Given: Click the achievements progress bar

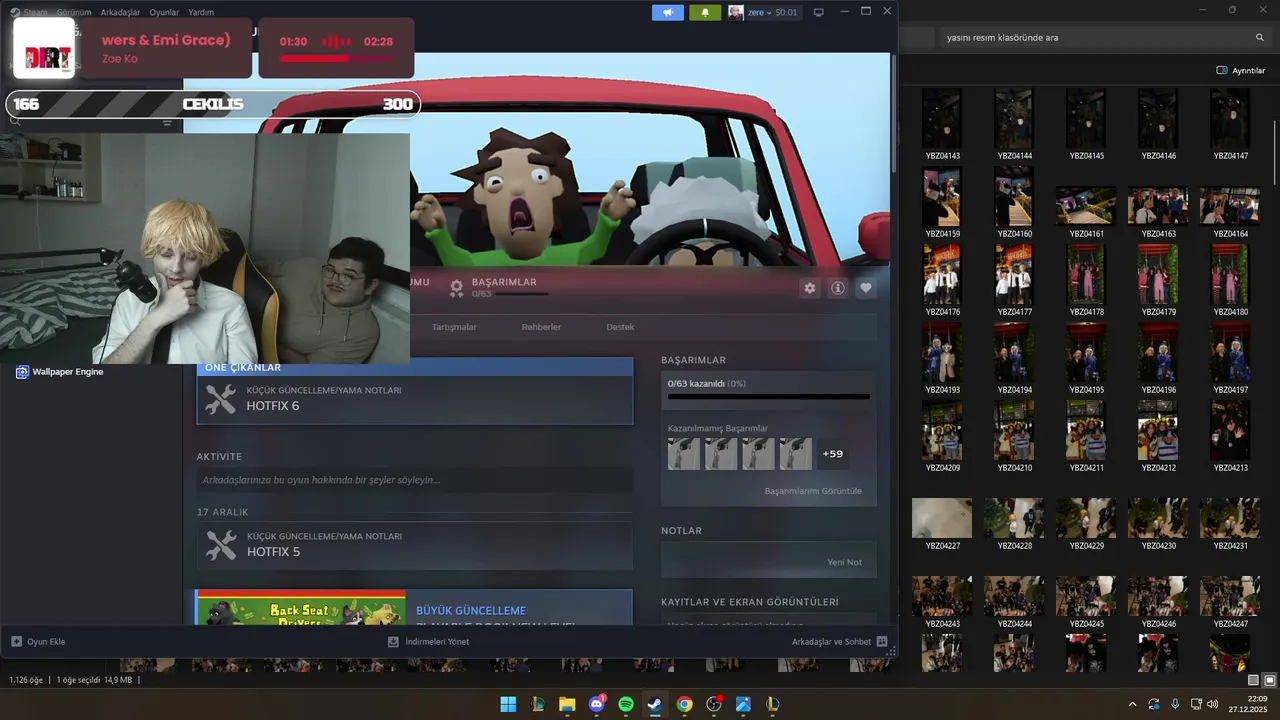Looking at the screenshot, I should [x=769, y=397].
